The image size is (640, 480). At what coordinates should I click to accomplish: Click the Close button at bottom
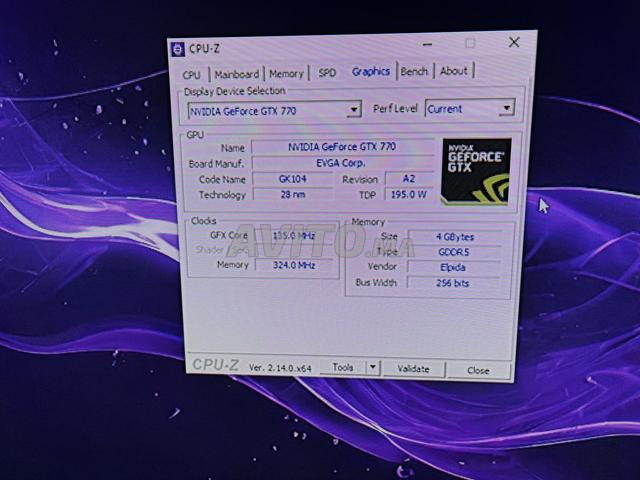tap(478, 371)
